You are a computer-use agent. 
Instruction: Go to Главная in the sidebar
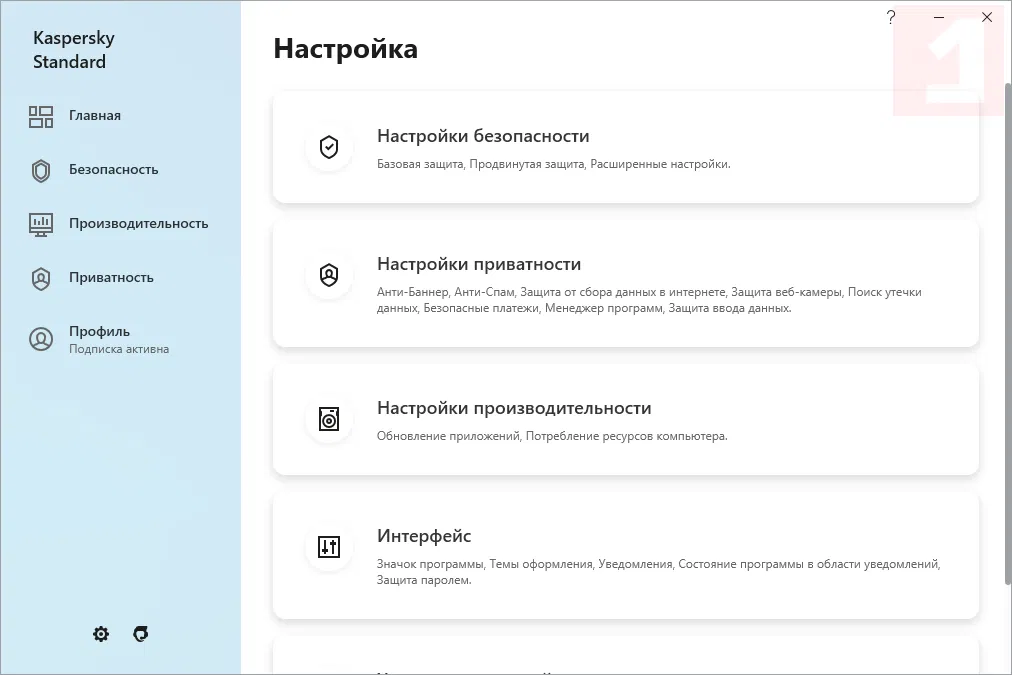95,116
